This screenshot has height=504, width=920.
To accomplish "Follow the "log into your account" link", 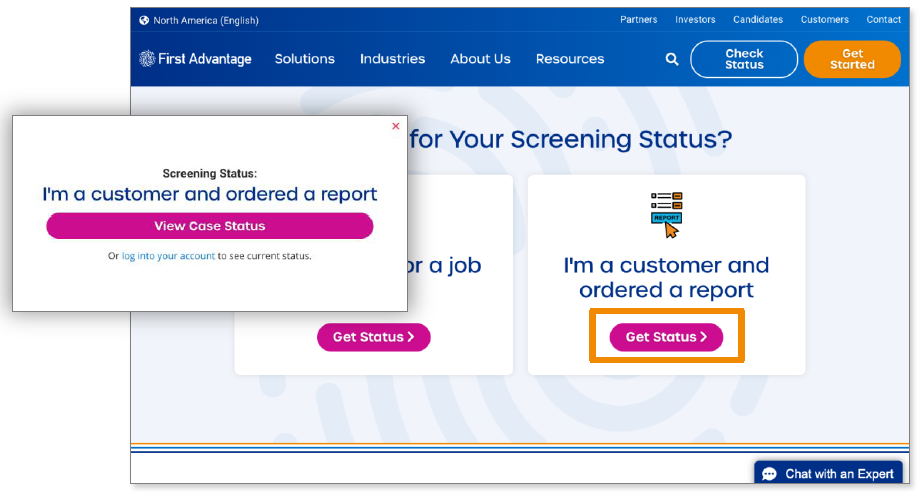I will 168,256.
